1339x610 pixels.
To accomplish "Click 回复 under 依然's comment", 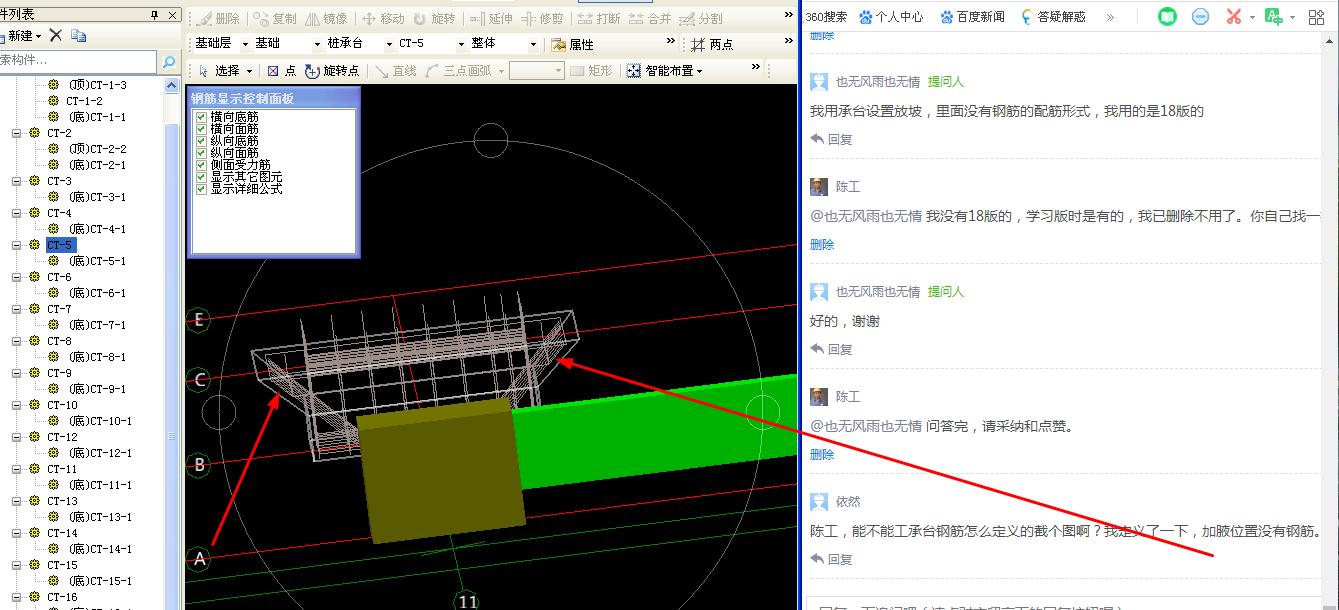I will pos(832,559).
